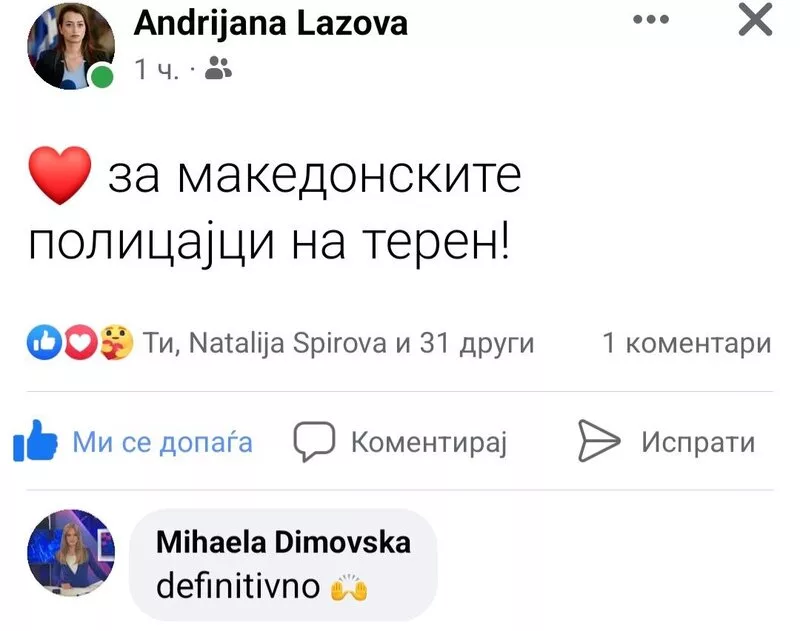The image size is (800, 631).
Task: Toggle the blue thumbs-up like icon
Action: (x=34, y=443)
